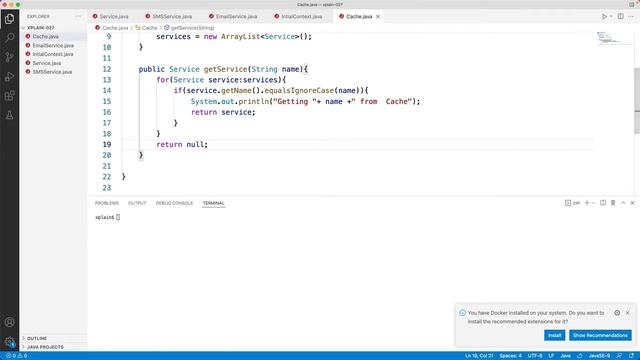Open the zsh terminal shell selector
The image size is (640, 360).
tap(572, 203)
